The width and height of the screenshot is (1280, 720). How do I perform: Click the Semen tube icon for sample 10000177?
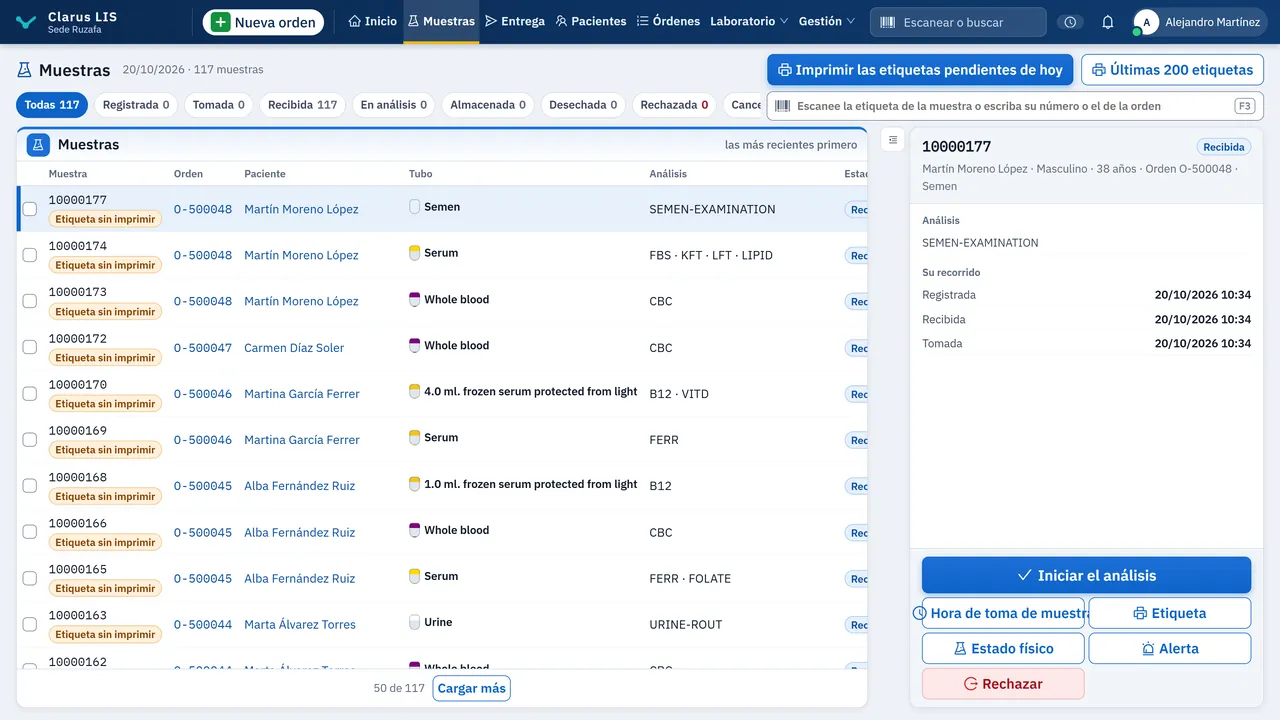[x=414, y=207]
